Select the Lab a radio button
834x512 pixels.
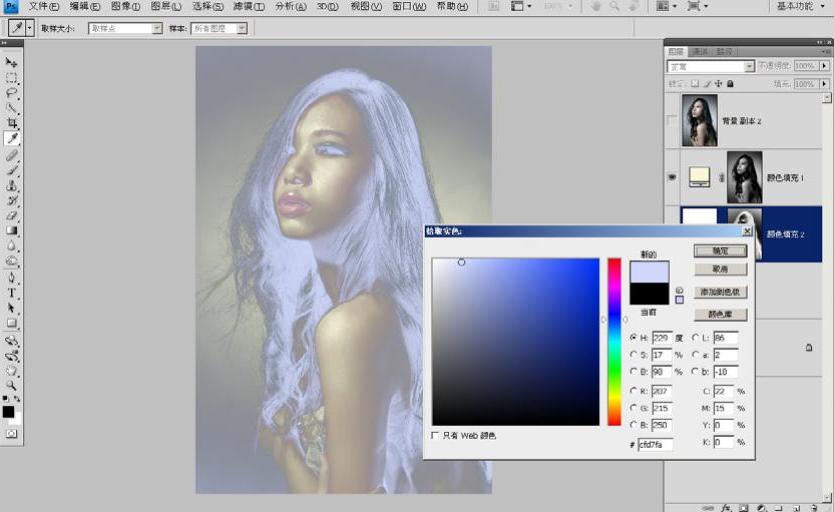click(x=695, y=355)
